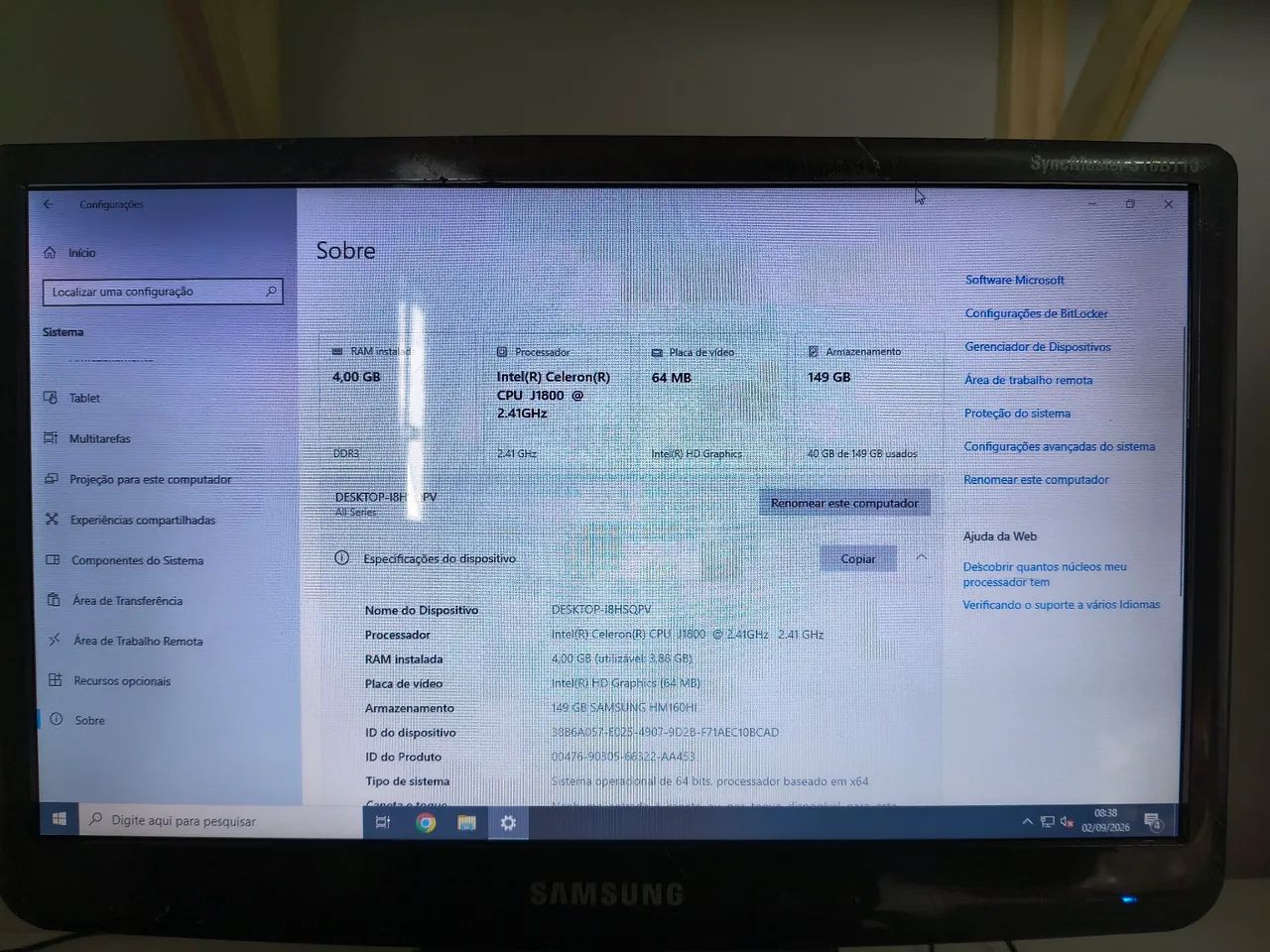Open Projeção para este computador
The height and width of the screenshot is (952, 1270).
pyautogui.click(x=138, y=479)
